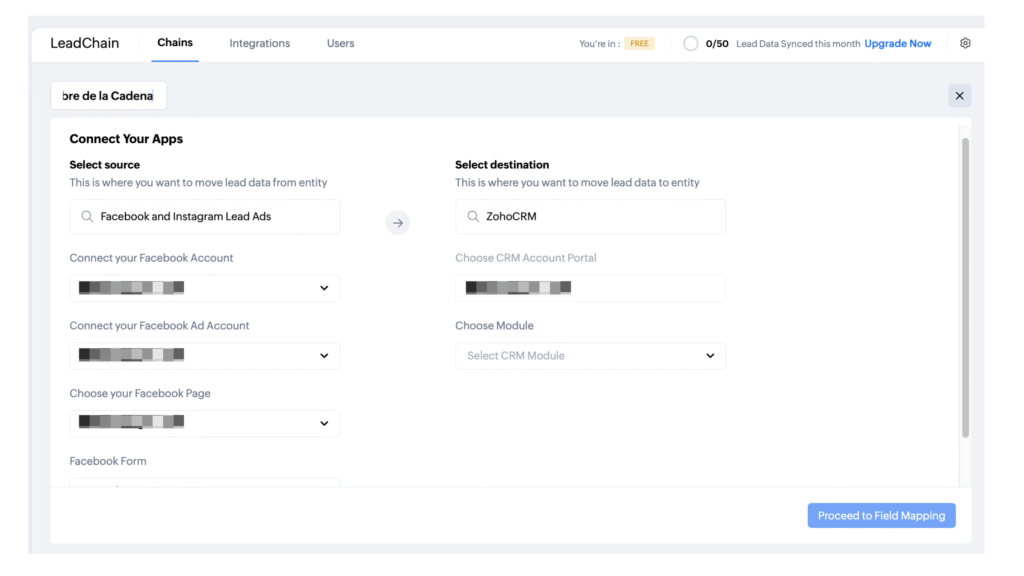Close the chain editor with X

(959, 96)
